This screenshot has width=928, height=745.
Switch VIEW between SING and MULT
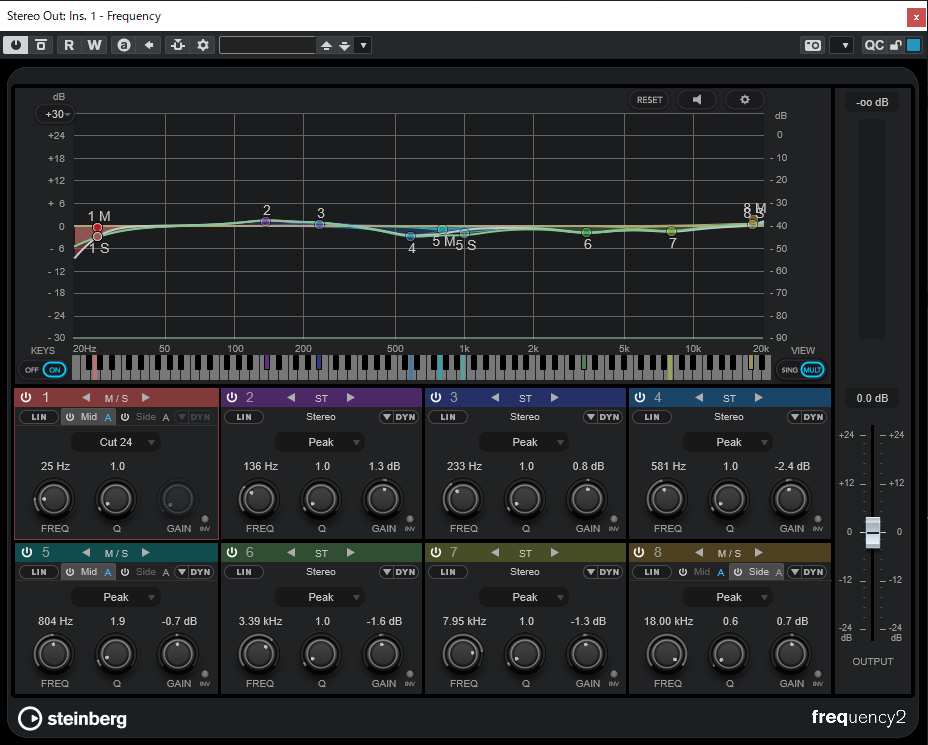point(801,370)
